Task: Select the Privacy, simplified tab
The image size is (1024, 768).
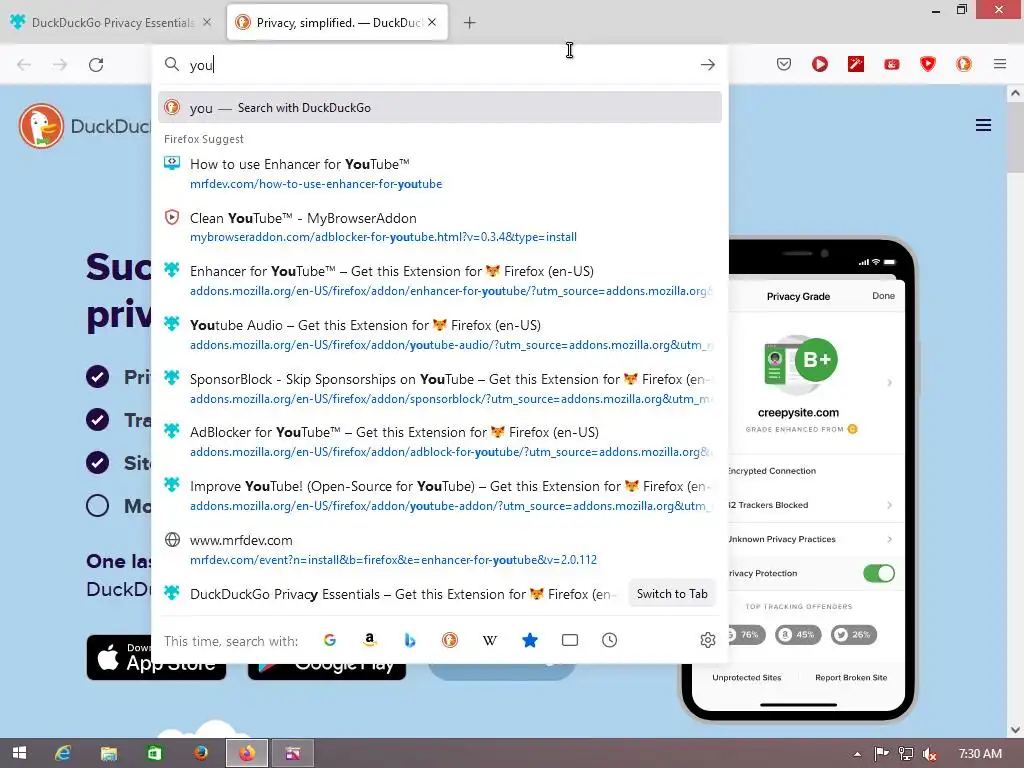Action: [x=337, y=23]
